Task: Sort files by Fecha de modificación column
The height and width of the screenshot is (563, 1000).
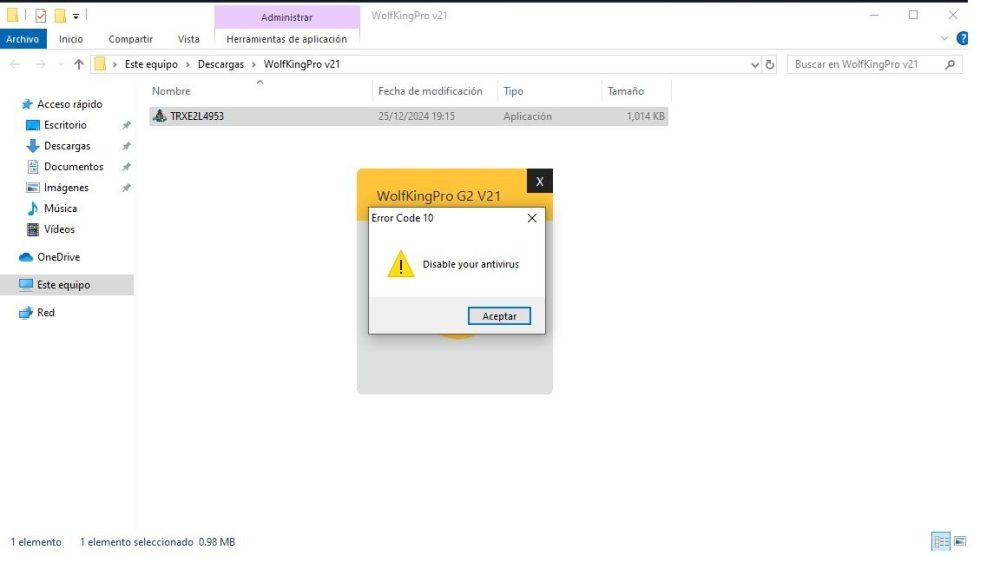Action: (x=430, y=91)
